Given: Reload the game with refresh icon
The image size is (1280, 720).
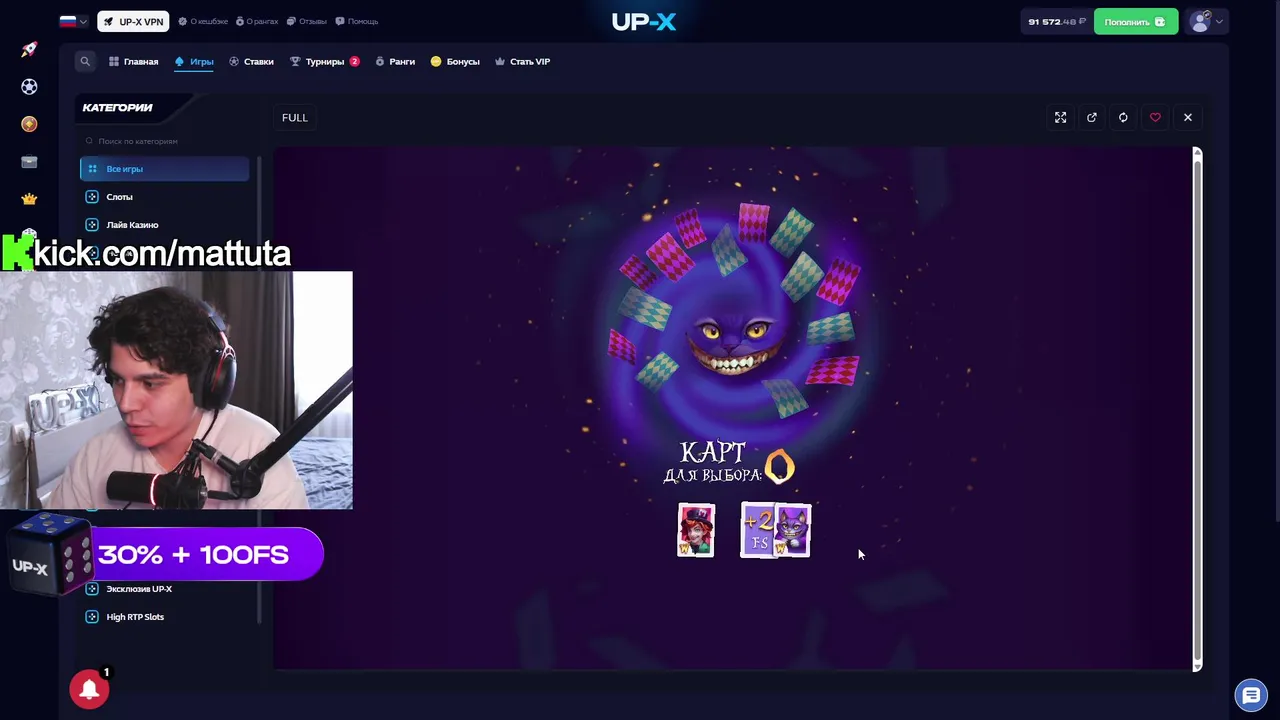Looking at the screenshot, I should click(1123, 117).
